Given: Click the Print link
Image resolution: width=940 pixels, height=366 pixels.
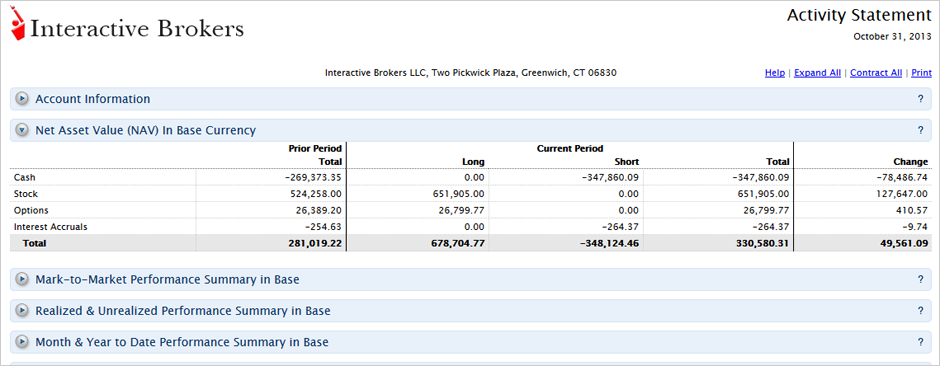Looking at the screenshot, I should (921, 73).
